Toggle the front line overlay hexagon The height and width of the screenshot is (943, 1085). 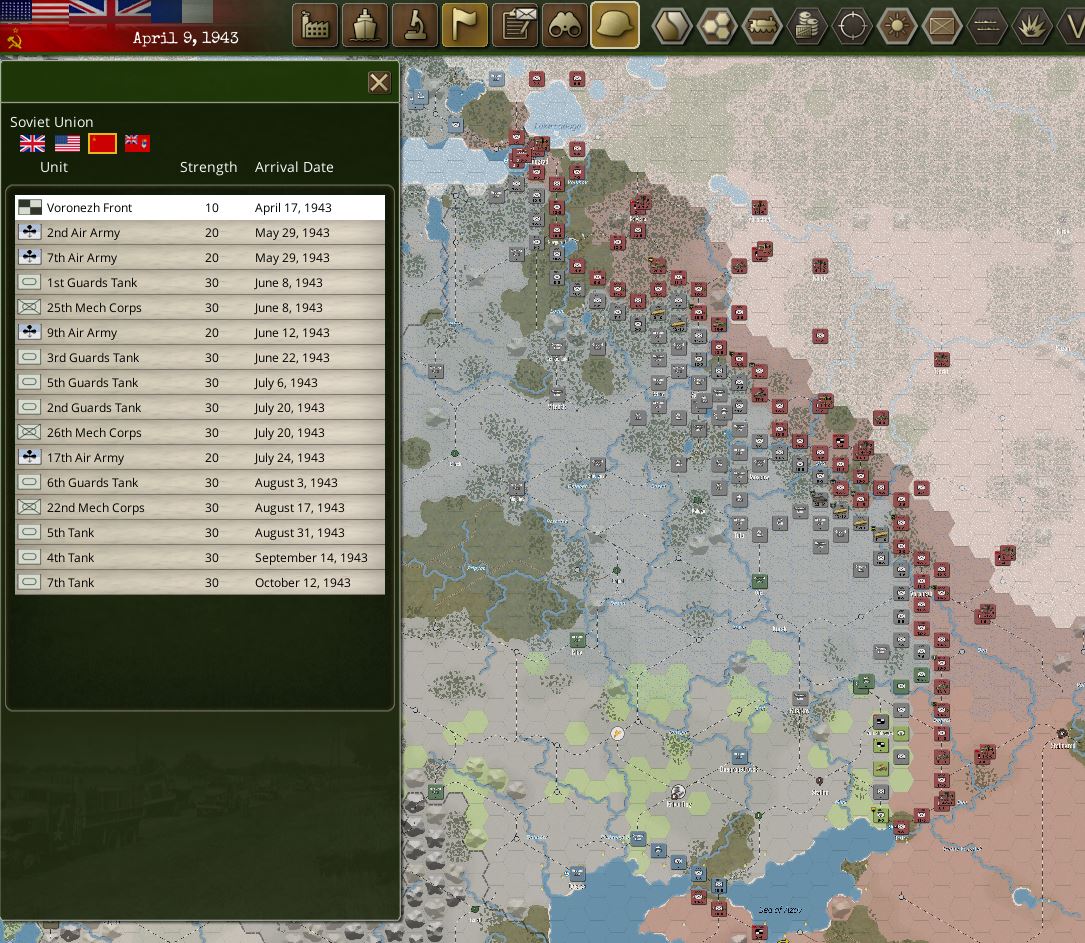986,26
